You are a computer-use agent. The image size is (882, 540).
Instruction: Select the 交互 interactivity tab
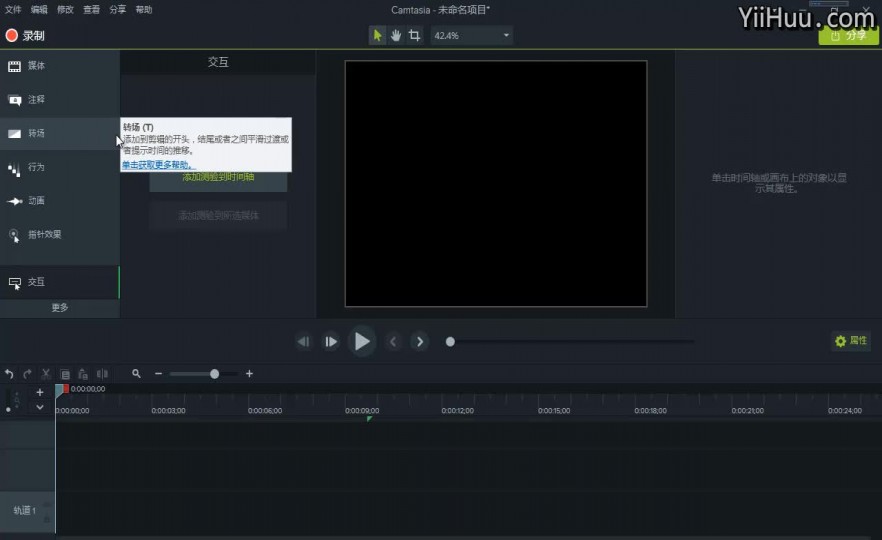pos(60,282)
